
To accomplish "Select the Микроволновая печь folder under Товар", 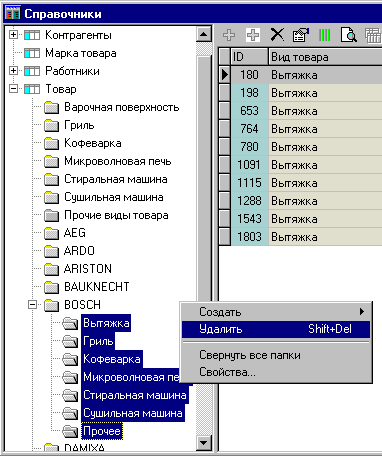I will click(x=118, y=161).
